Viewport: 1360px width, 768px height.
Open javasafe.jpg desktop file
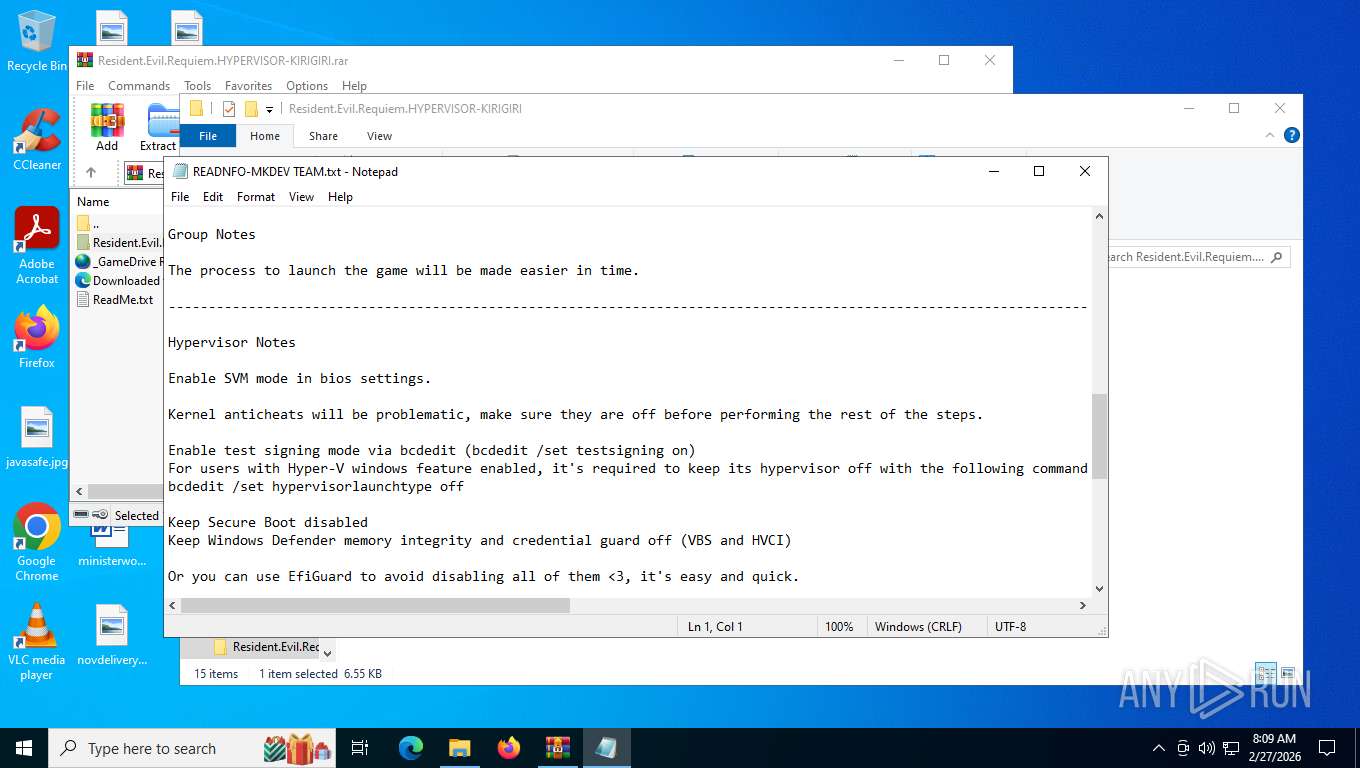coord(37,438)
